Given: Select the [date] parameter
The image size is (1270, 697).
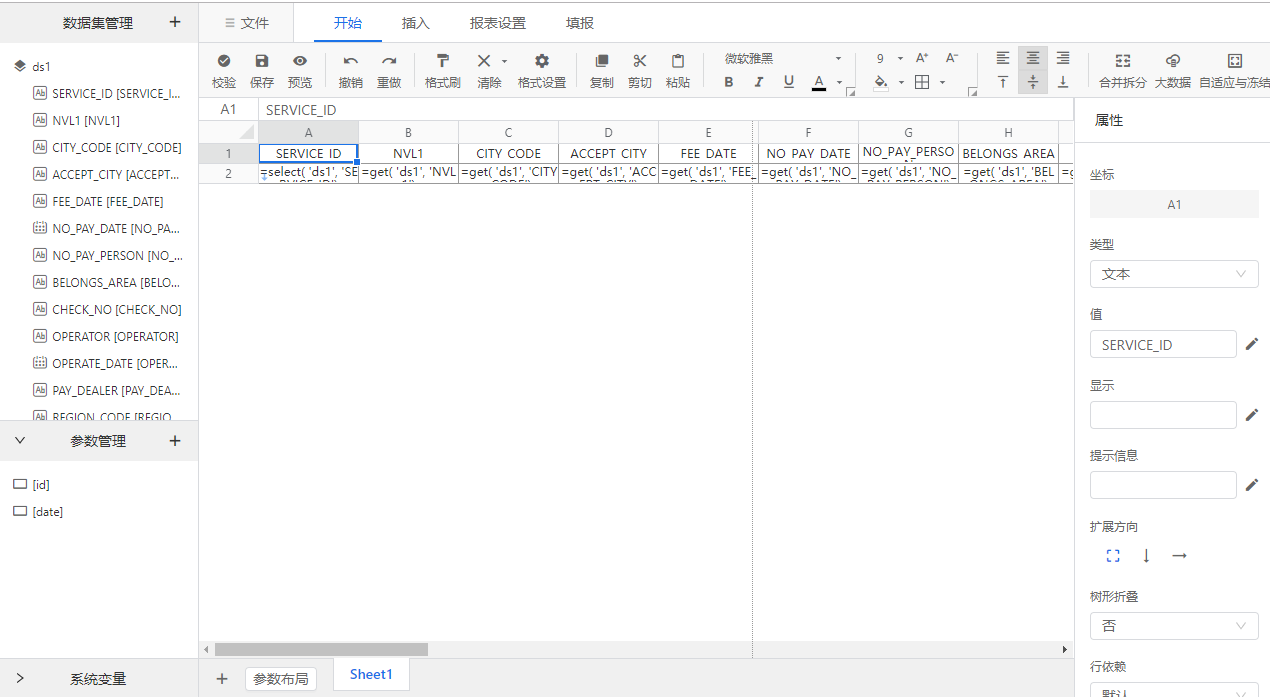Looking at the screenshot, I should click(x=38, y=511).
